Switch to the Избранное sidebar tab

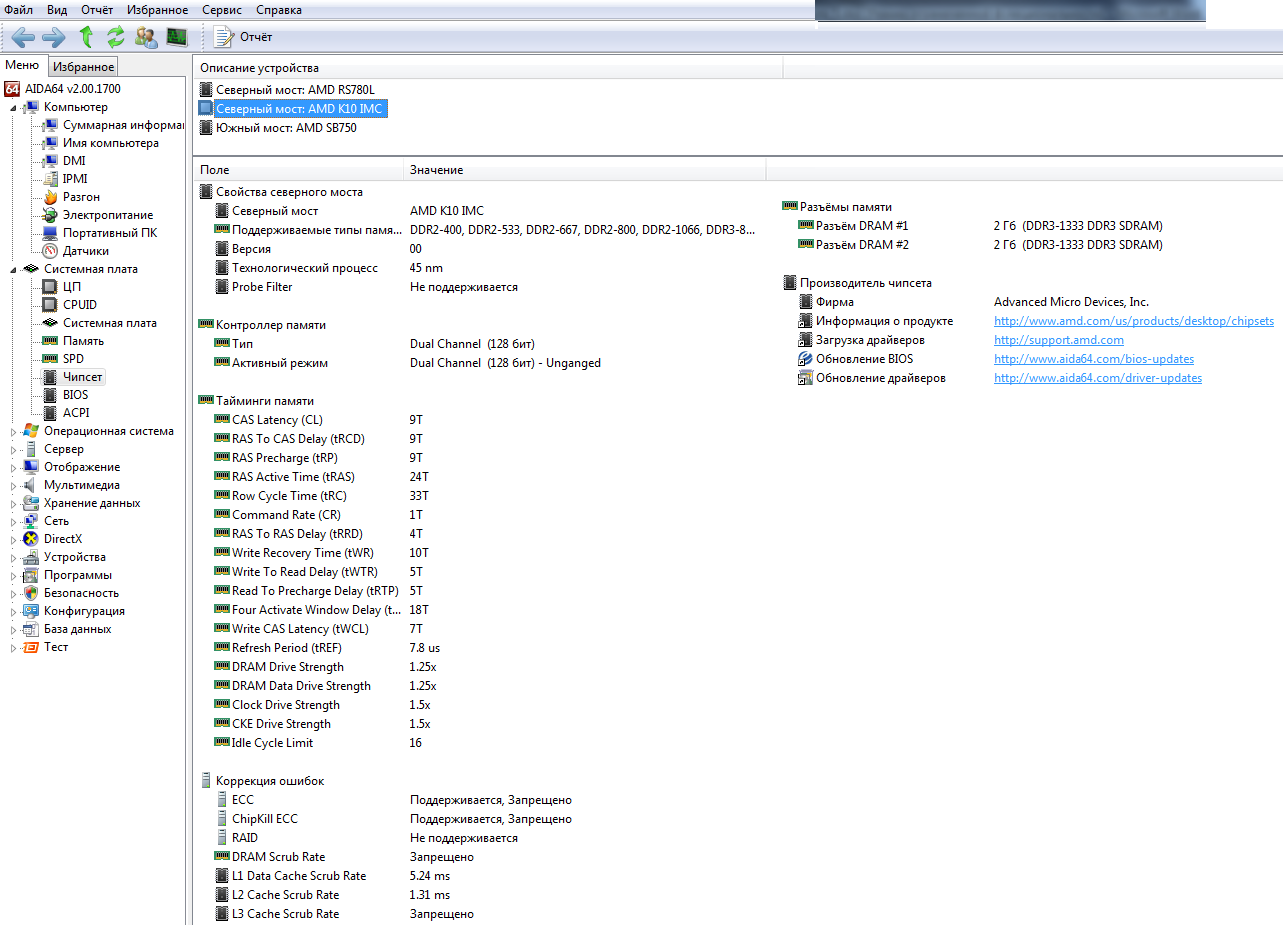click(83, 67)
